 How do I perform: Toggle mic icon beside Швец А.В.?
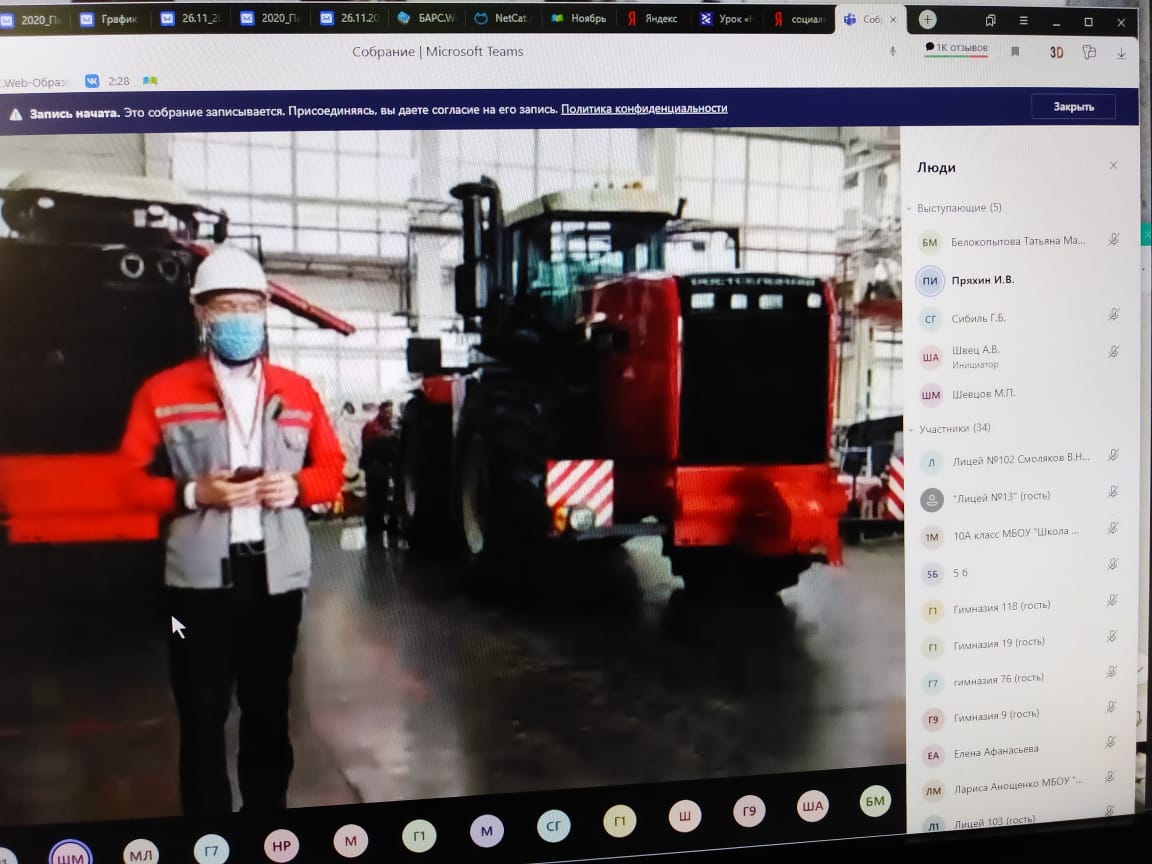pos(1114,352)
